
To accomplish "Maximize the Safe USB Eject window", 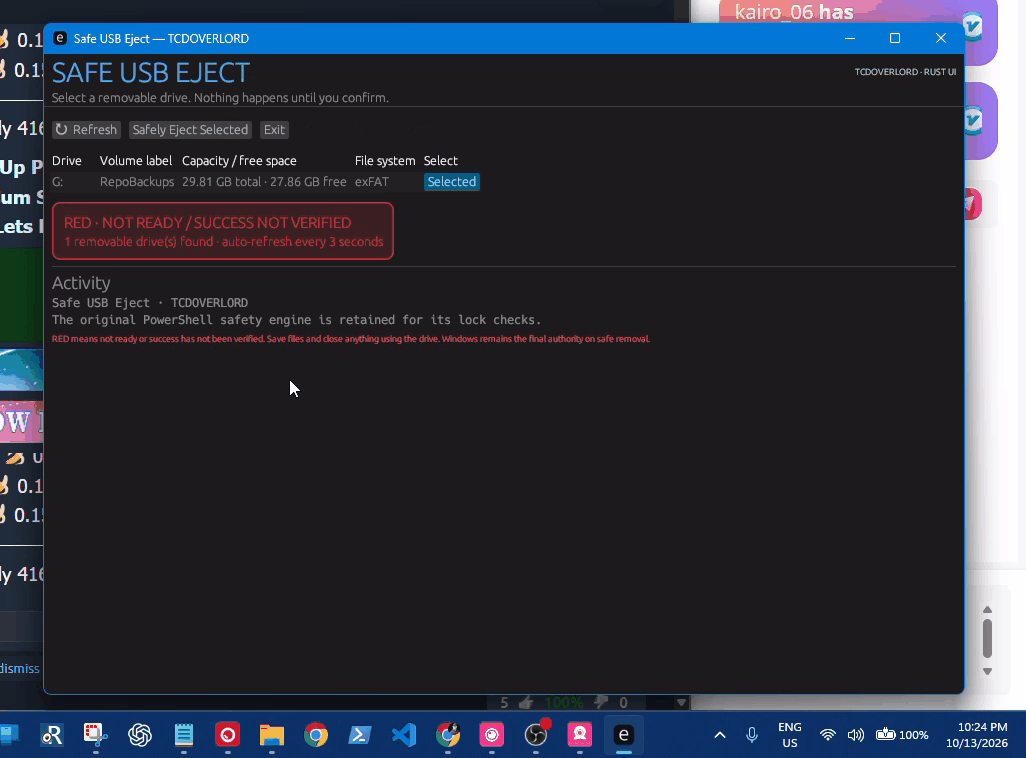I will pos(895,38).
